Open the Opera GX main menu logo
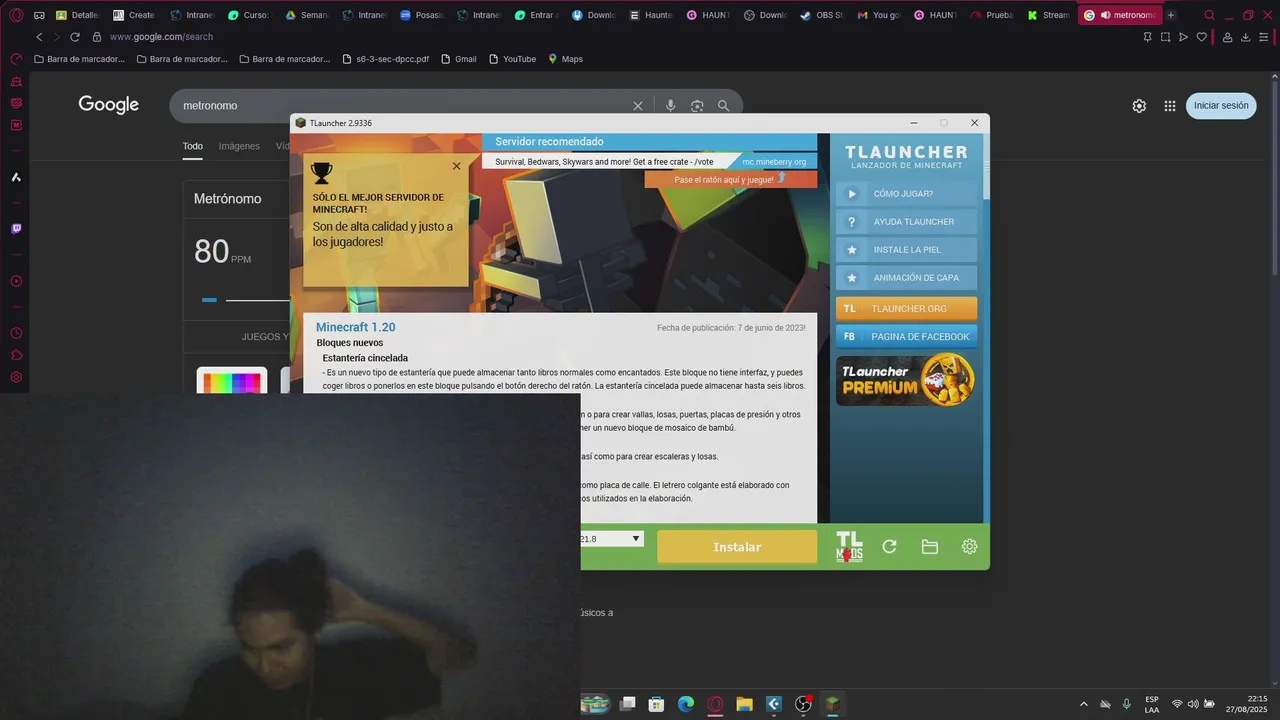Screen dimensions: 1280x720 point(16,15)
